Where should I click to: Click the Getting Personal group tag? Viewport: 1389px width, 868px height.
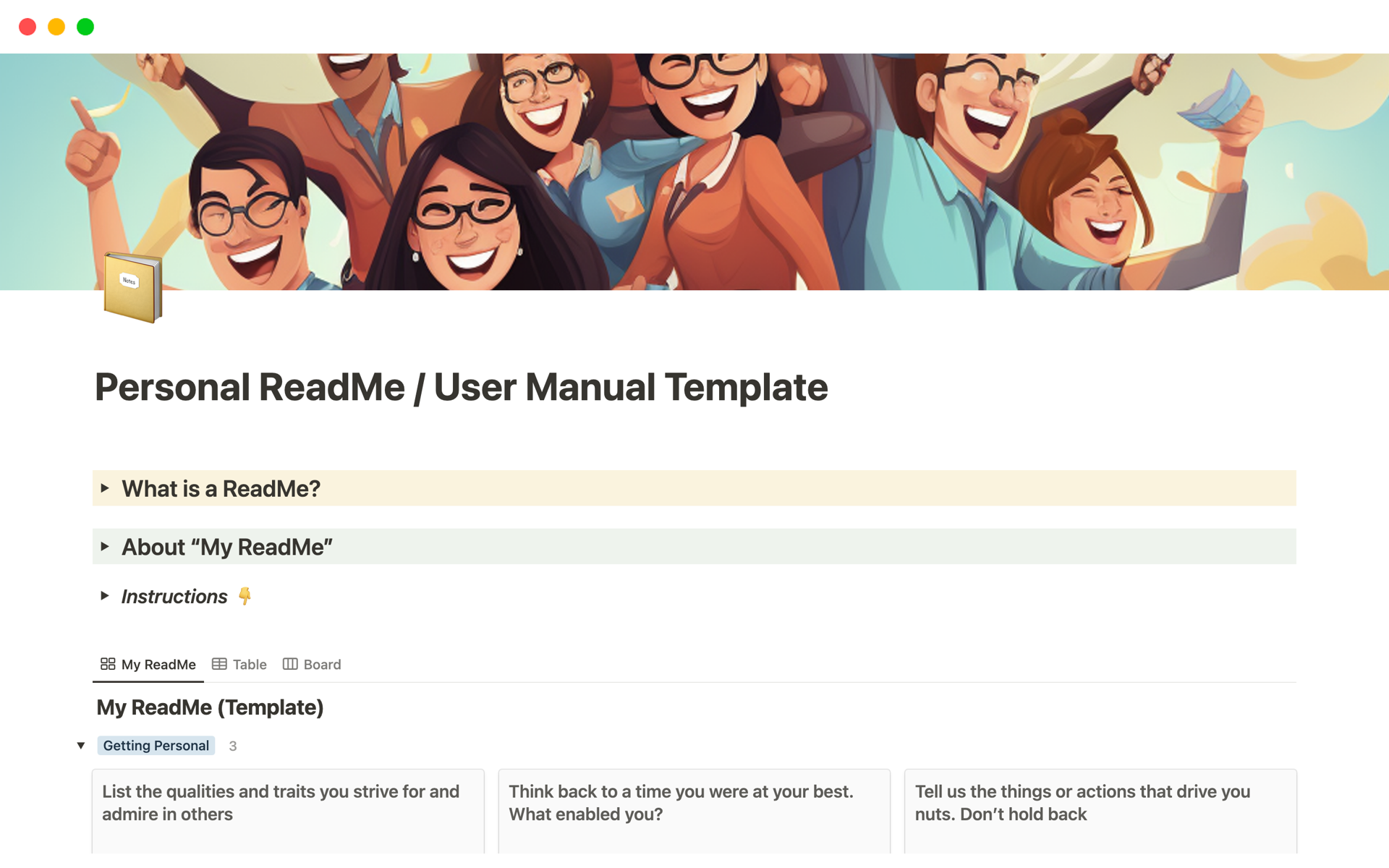(x=156, y=745)
